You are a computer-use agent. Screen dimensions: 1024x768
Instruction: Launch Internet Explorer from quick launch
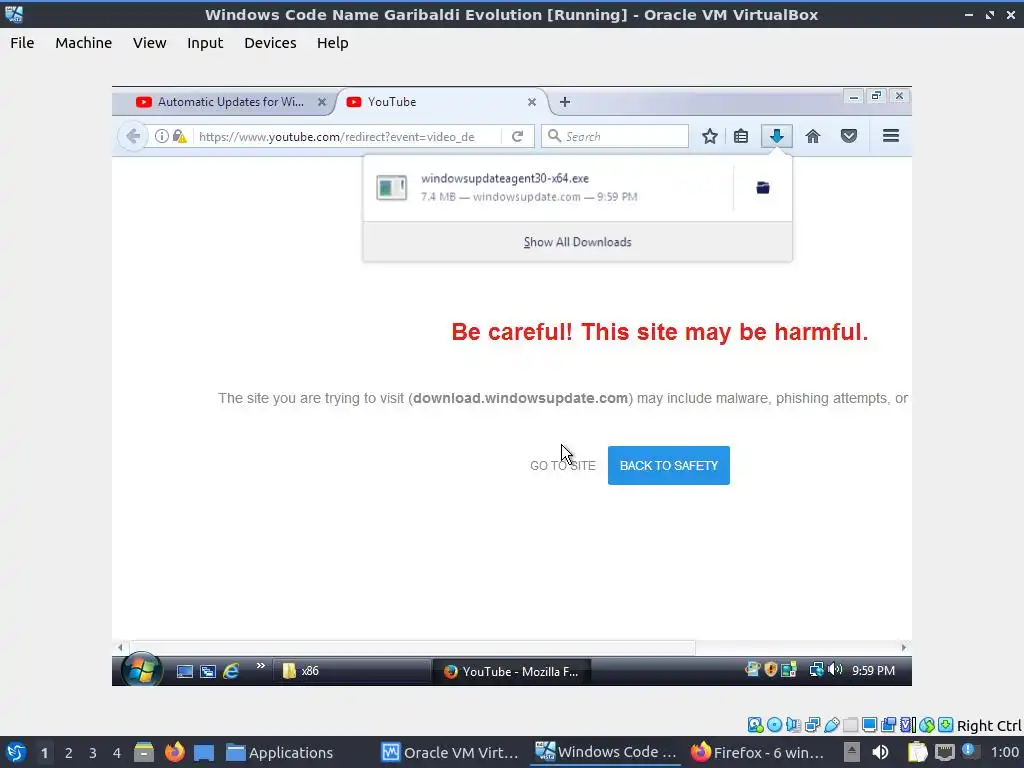pyautogui.click(x=231, y=671)
